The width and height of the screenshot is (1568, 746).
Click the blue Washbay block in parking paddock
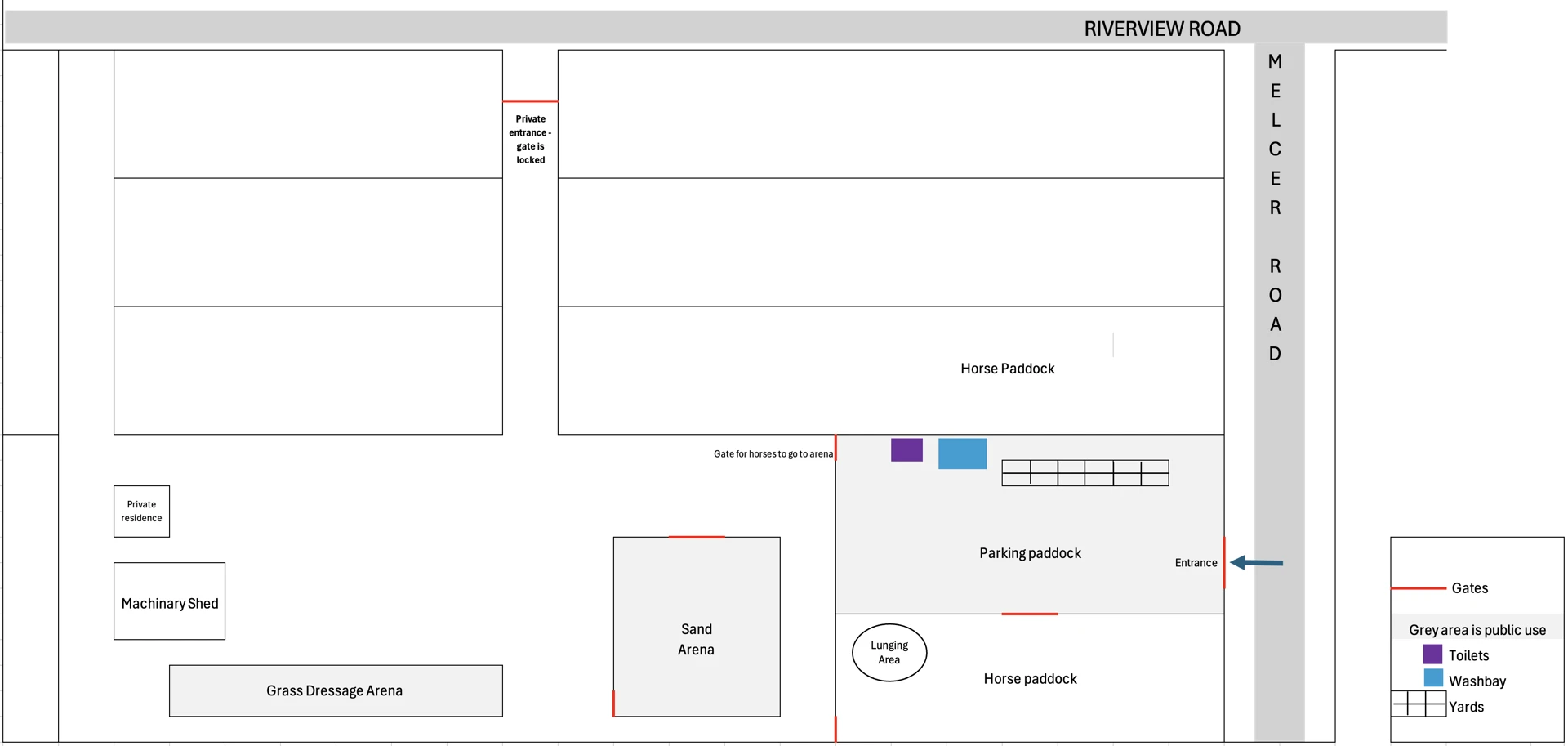(962, 453)
